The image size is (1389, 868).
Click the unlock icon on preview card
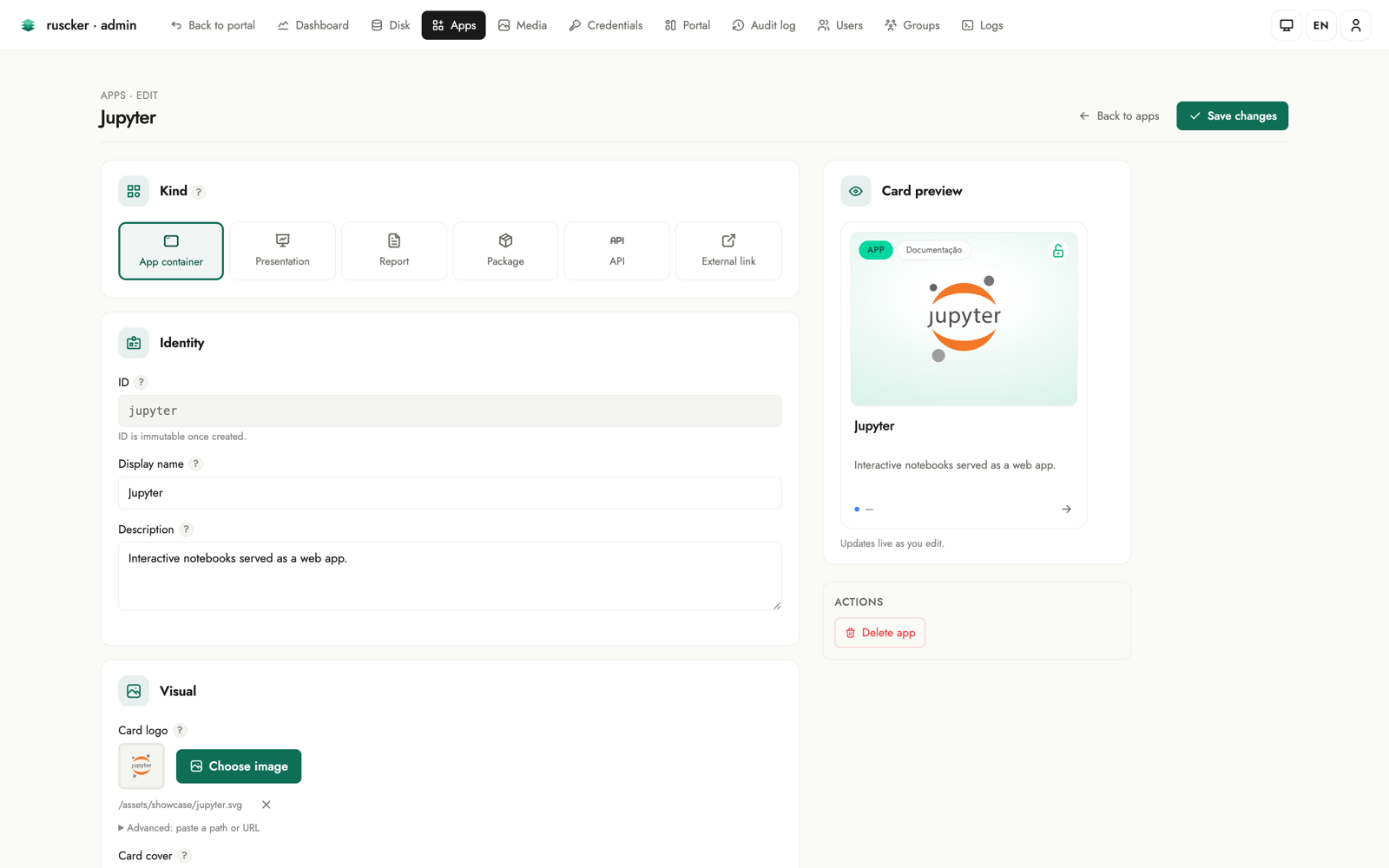click(x=1058, y=251)
